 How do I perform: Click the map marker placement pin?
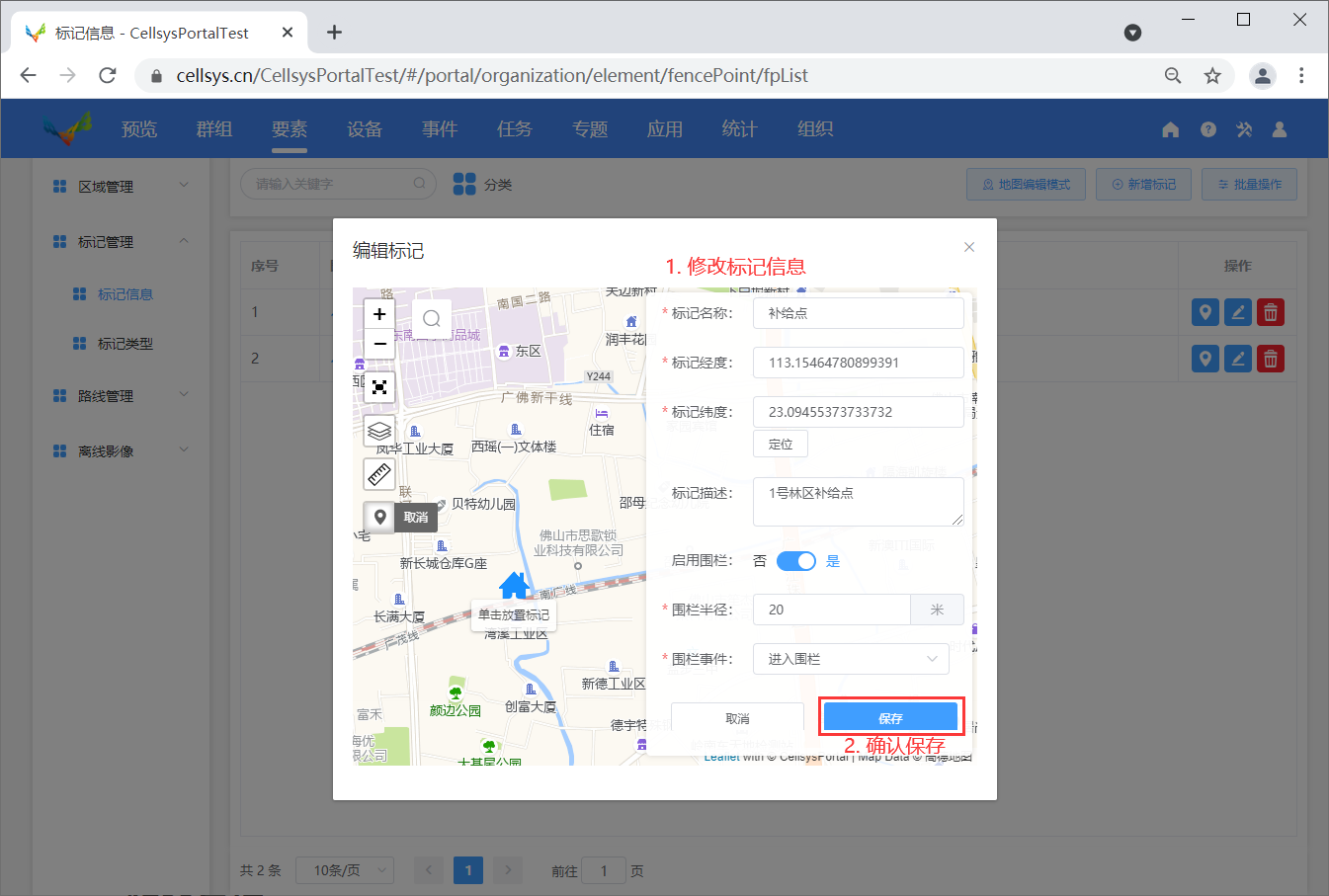(379, 517)
